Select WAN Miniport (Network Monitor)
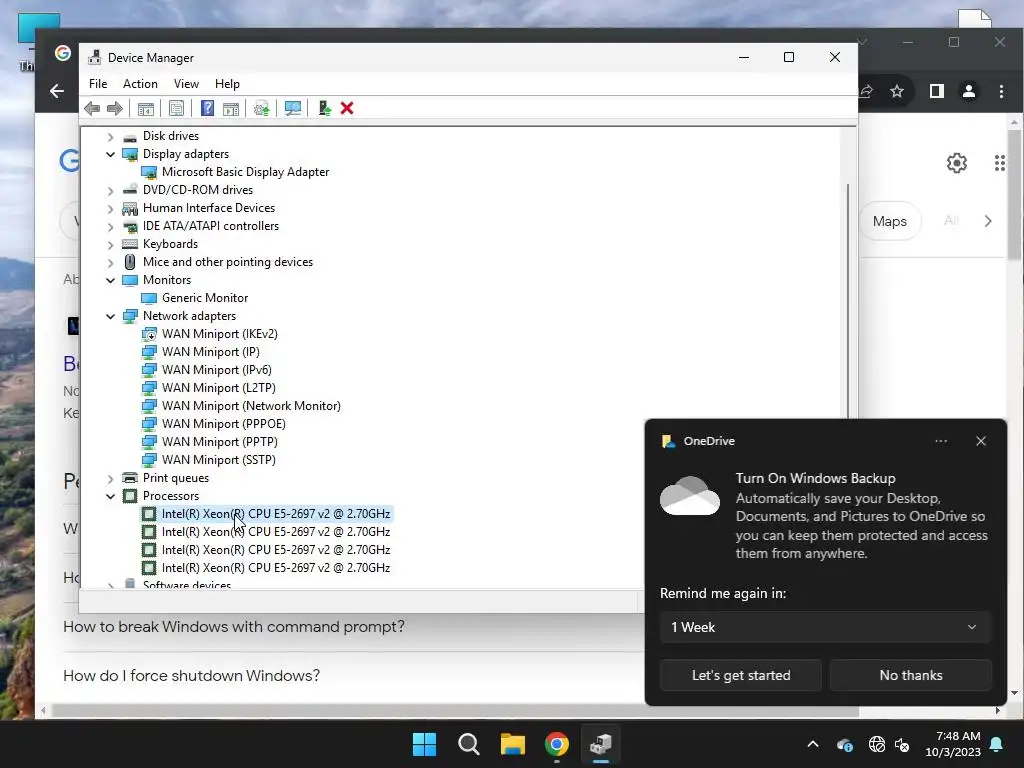Image resolution: width=1024 pixels, height=768 pixels. tap(251, 406)
